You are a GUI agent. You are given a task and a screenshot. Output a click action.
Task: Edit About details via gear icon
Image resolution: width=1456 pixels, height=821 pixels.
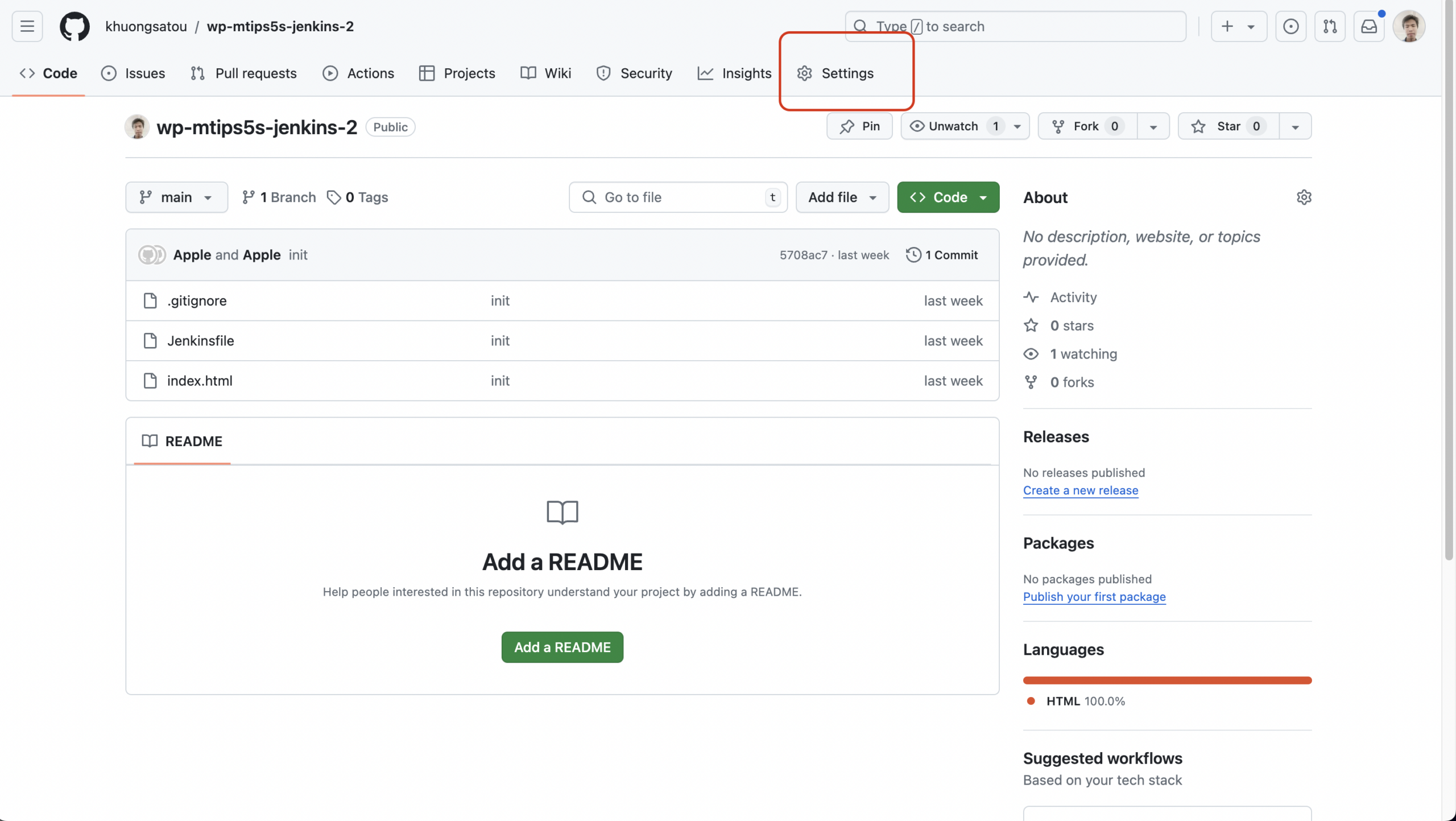tap(1304, 197)
